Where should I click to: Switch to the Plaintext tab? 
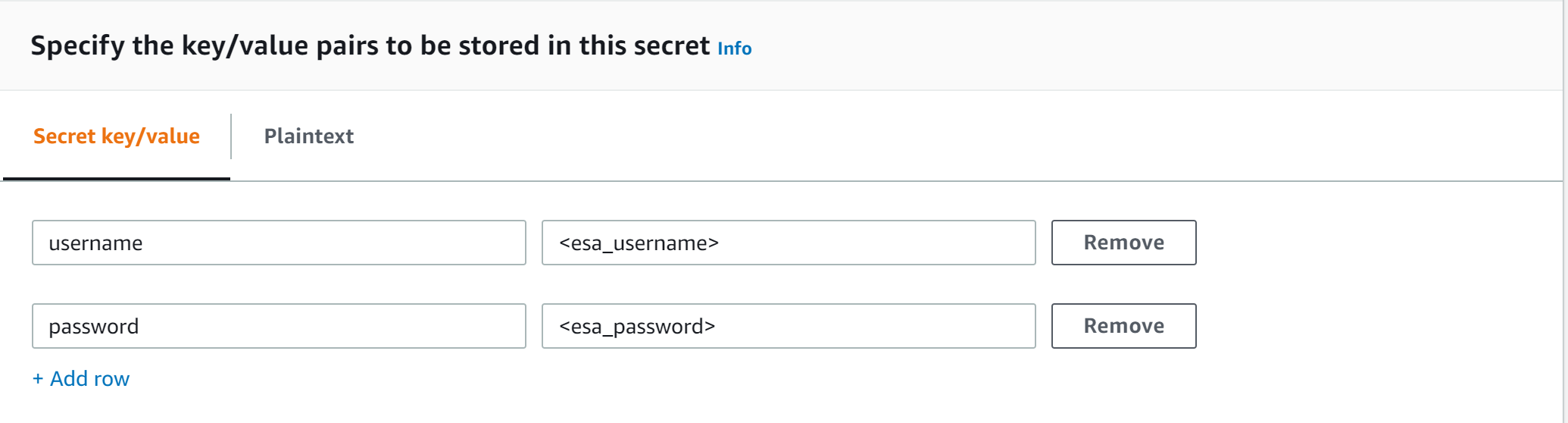pos(308,136)
